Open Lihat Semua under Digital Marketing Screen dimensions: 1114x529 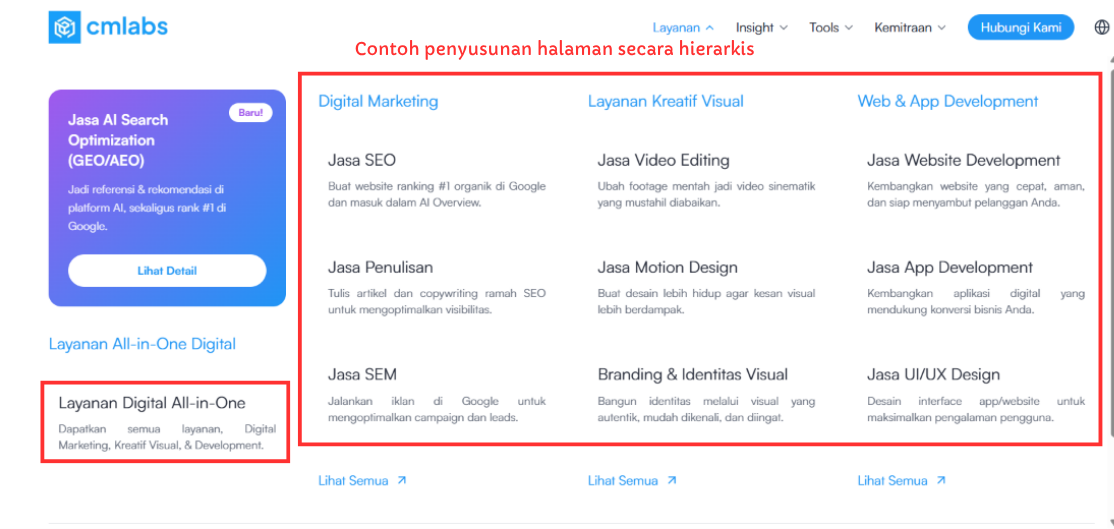coord(353,481)
